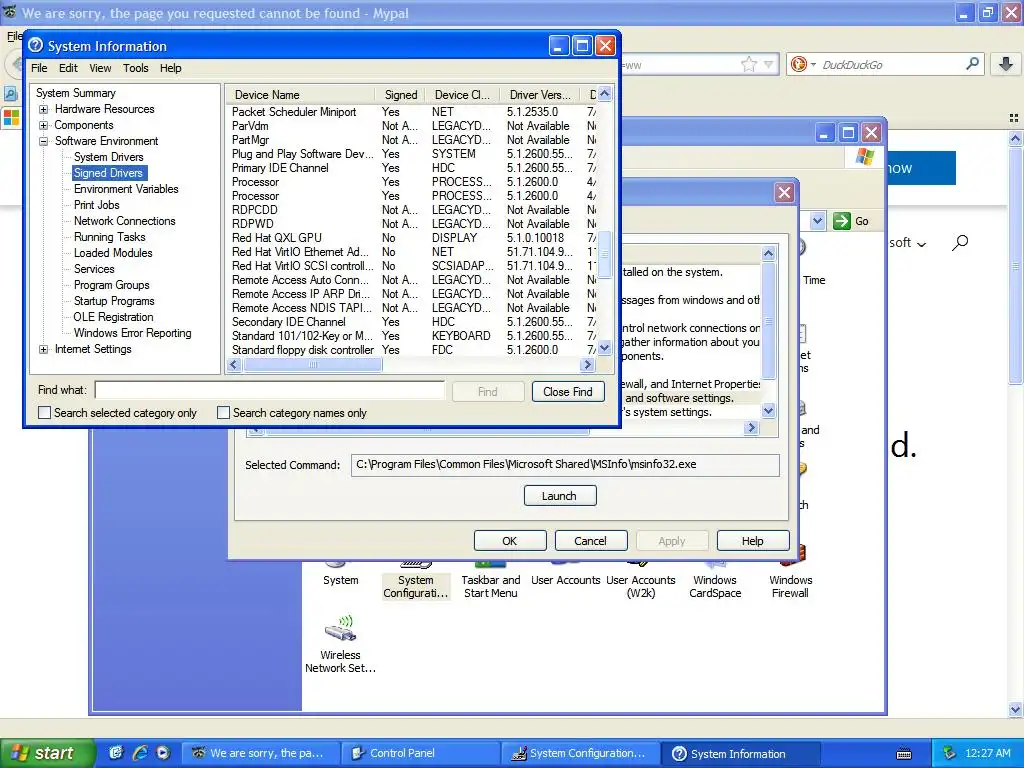The image size is (1024, 768).
Task: Click the search magnifier in Mypal search box
Action: (x=972, y=64)
